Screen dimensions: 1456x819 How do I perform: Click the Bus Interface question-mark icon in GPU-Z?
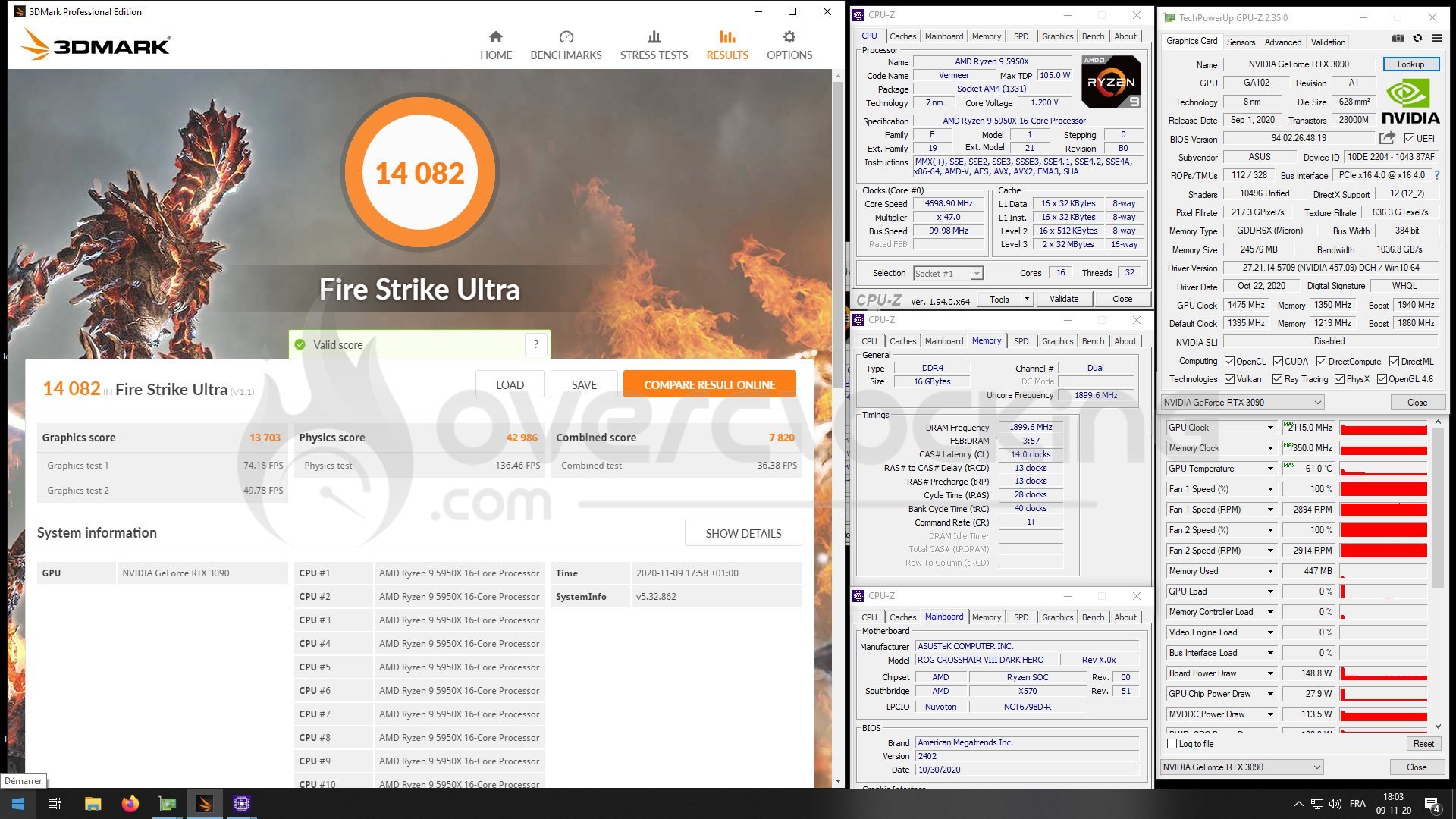pos(1436,175)
